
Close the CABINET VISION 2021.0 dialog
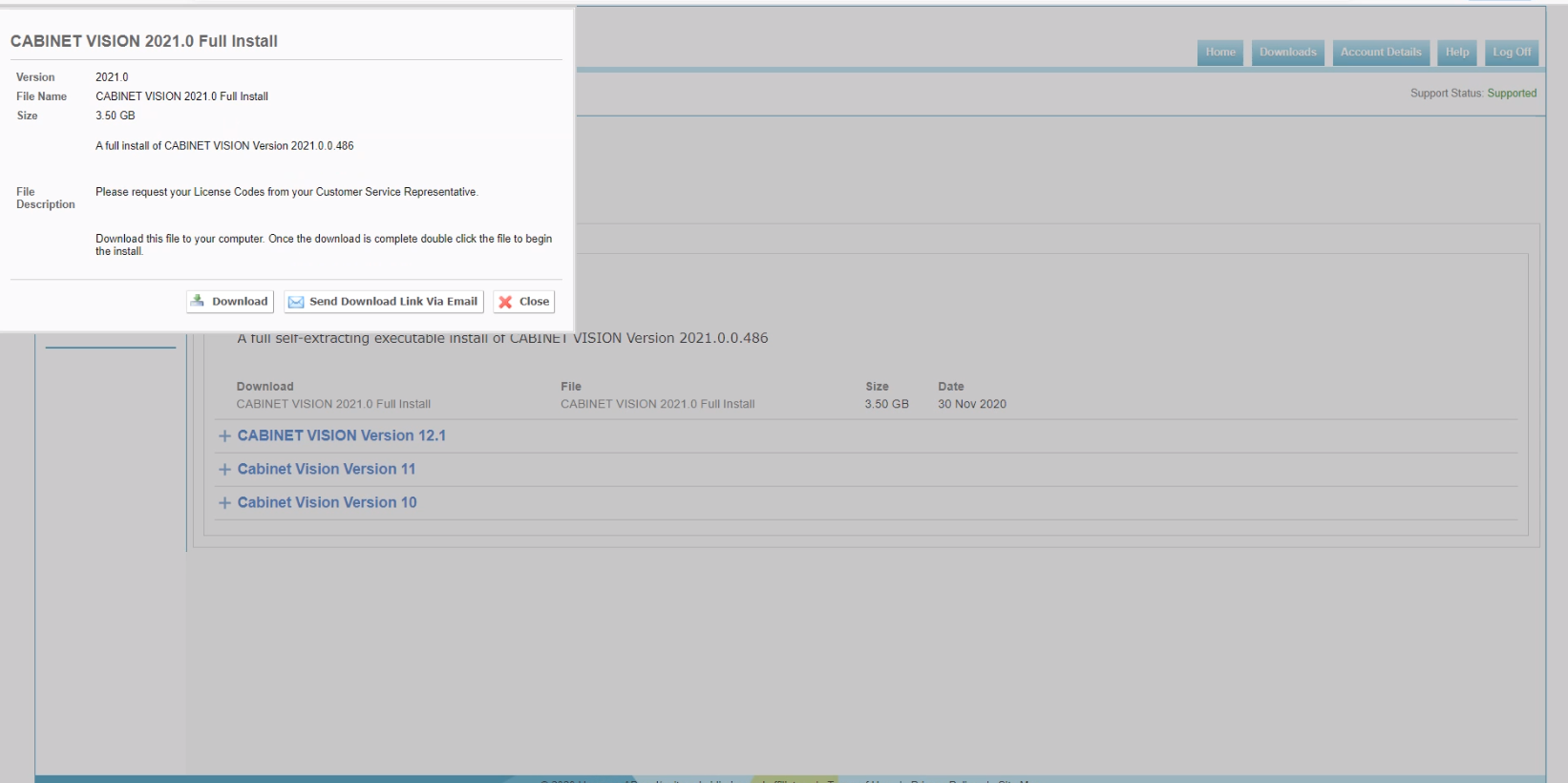pyautogui.click(x=524, y=302)
